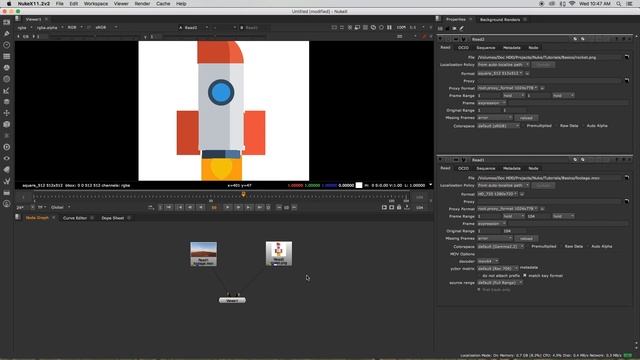Open the Colorspace dropdown in Read2
The width and height of the screenshot is (640, 360).
coord(498,126)
